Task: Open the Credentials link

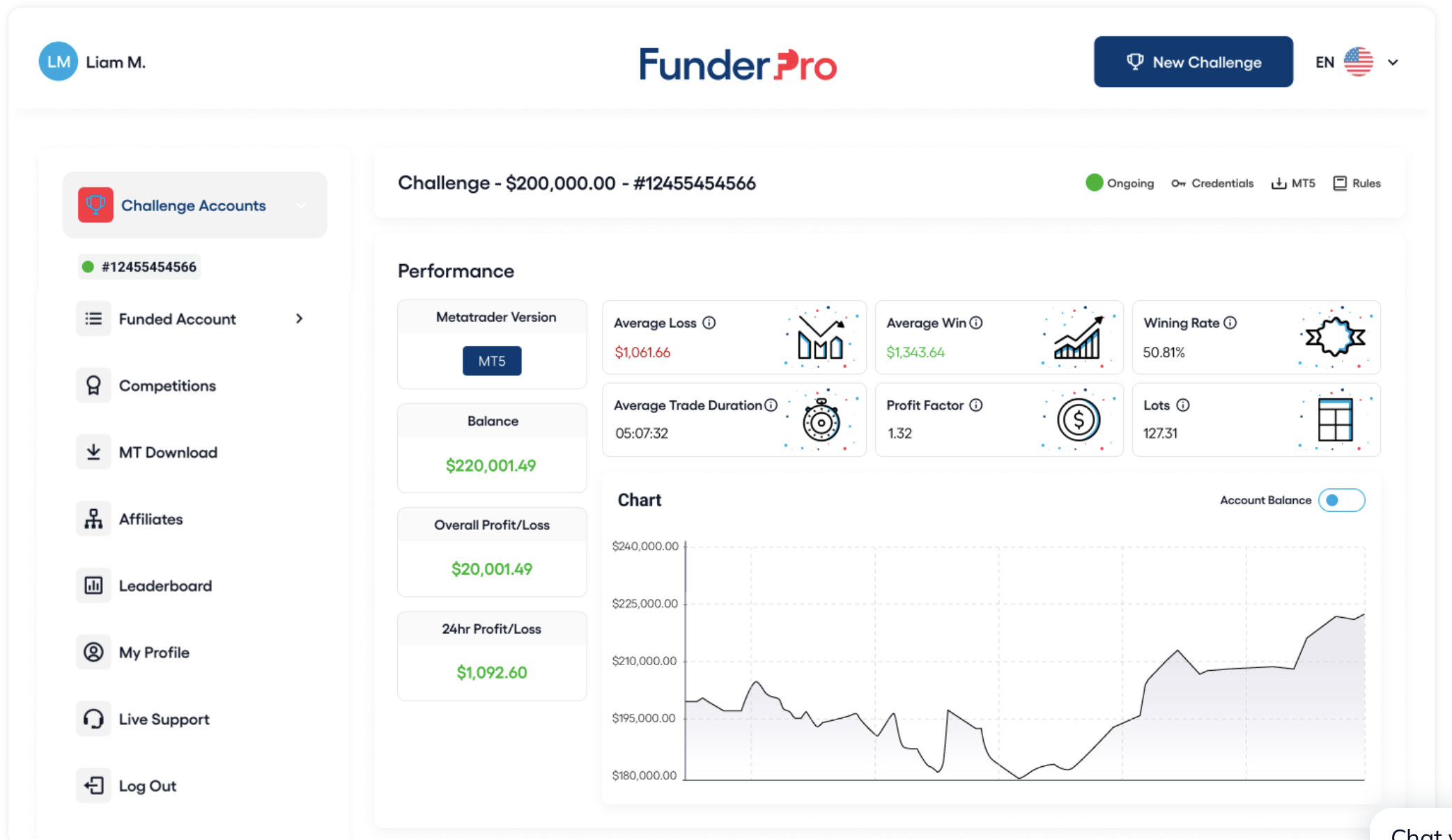Action: pos(1212,183)
